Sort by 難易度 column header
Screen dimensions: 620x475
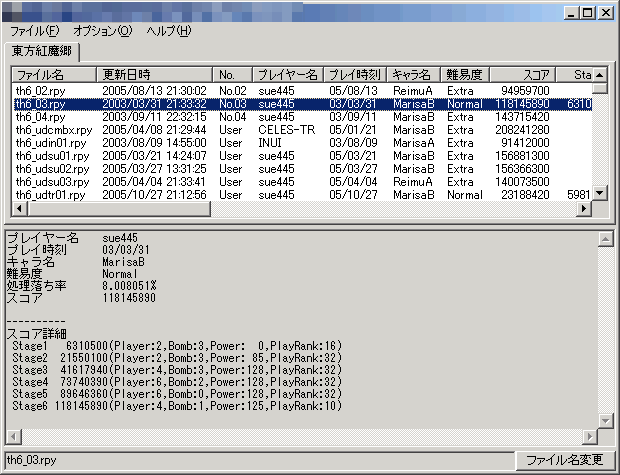[465, 74]
